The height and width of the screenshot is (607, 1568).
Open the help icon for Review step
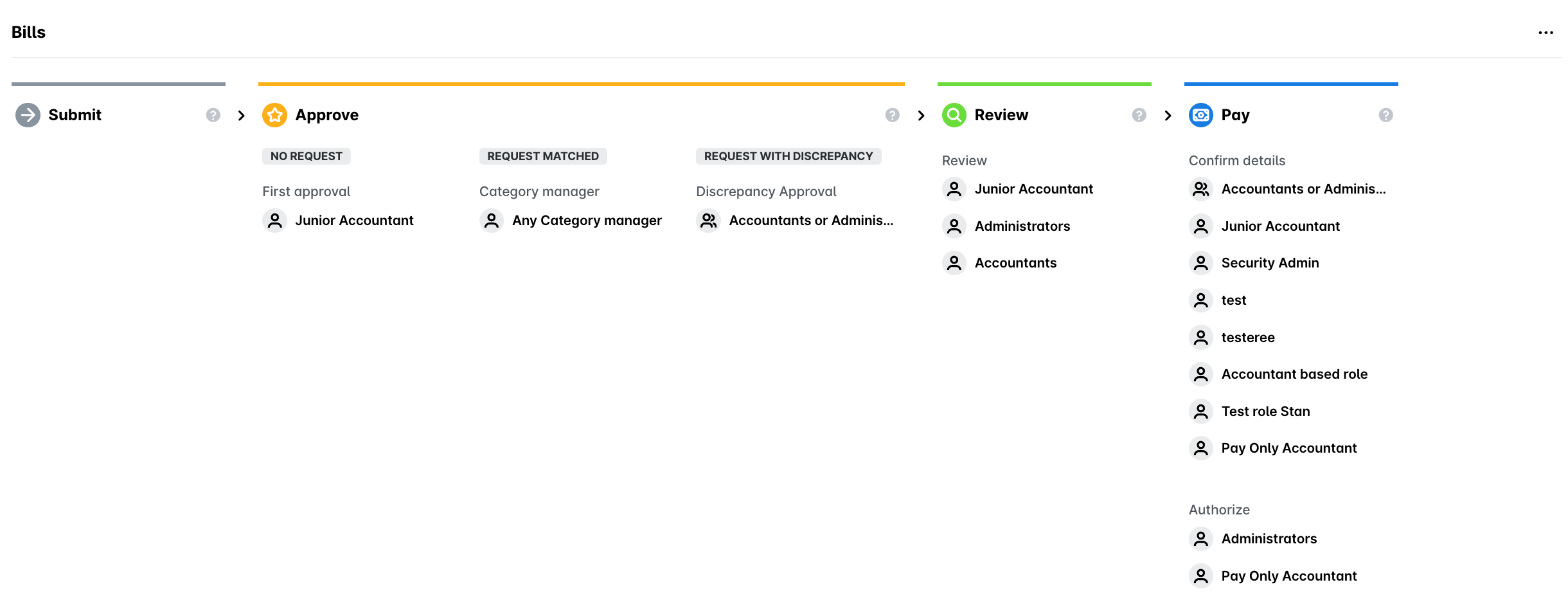pos(1139,115)
